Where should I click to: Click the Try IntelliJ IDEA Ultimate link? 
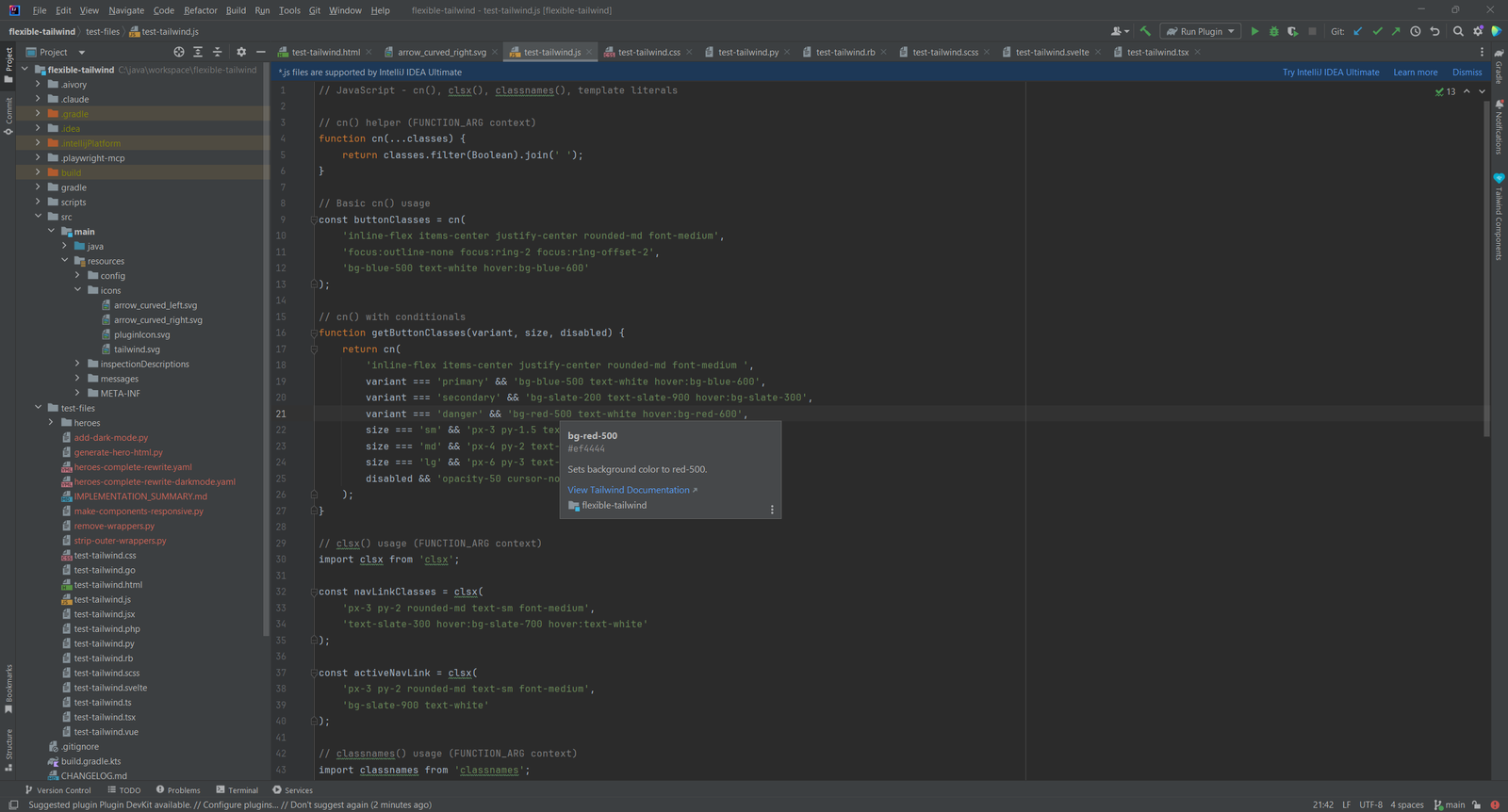click(1331, 73)
